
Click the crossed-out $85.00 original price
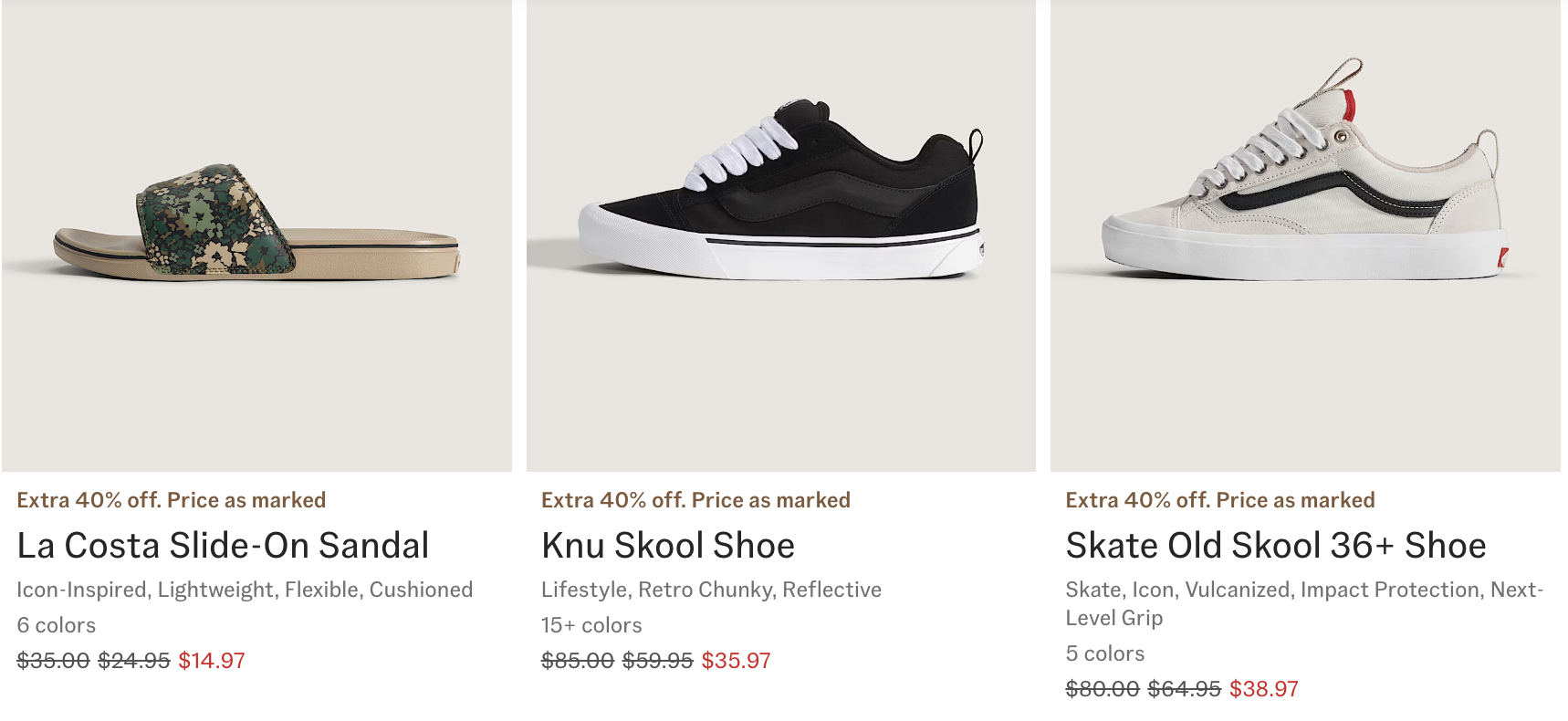click(x=578, y=661)
